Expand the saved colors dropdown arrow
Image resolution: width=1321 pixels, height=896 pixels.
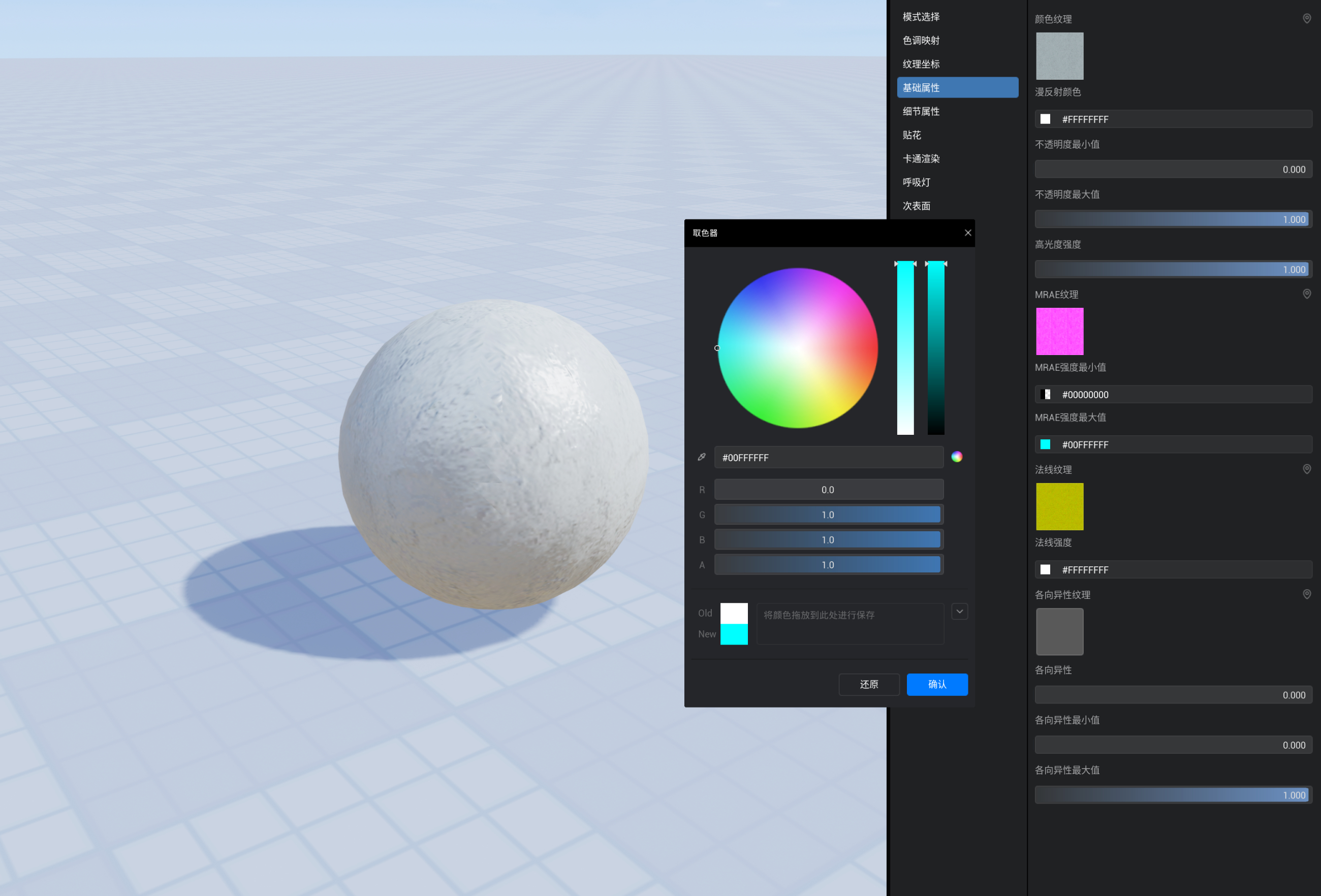coord(959,612)
